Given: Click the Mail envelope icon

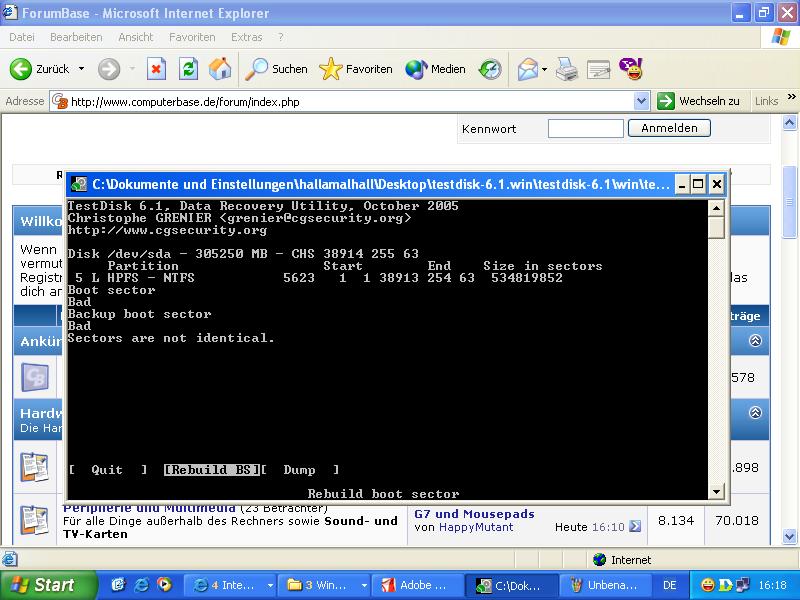Looking at the screenshot, I should 528,69.
